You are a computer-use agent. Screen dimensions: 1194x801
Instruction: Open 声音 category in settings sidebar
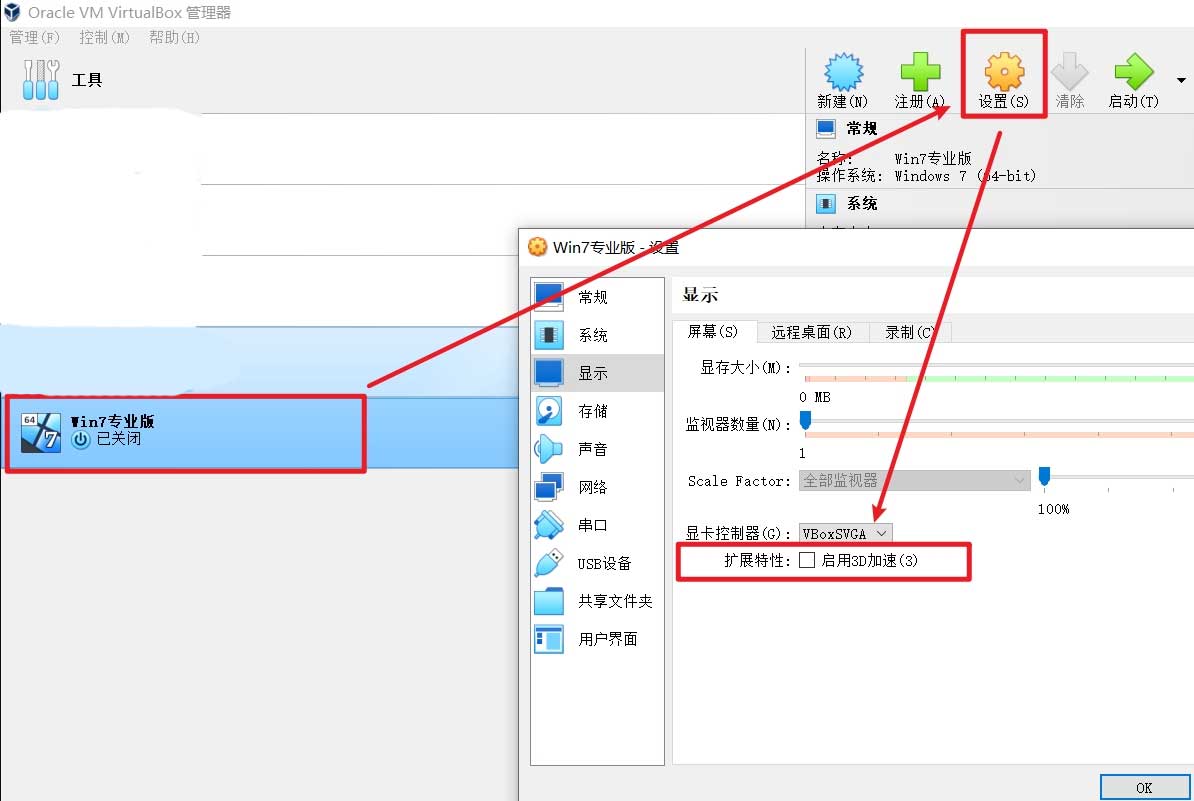[597, 449]
